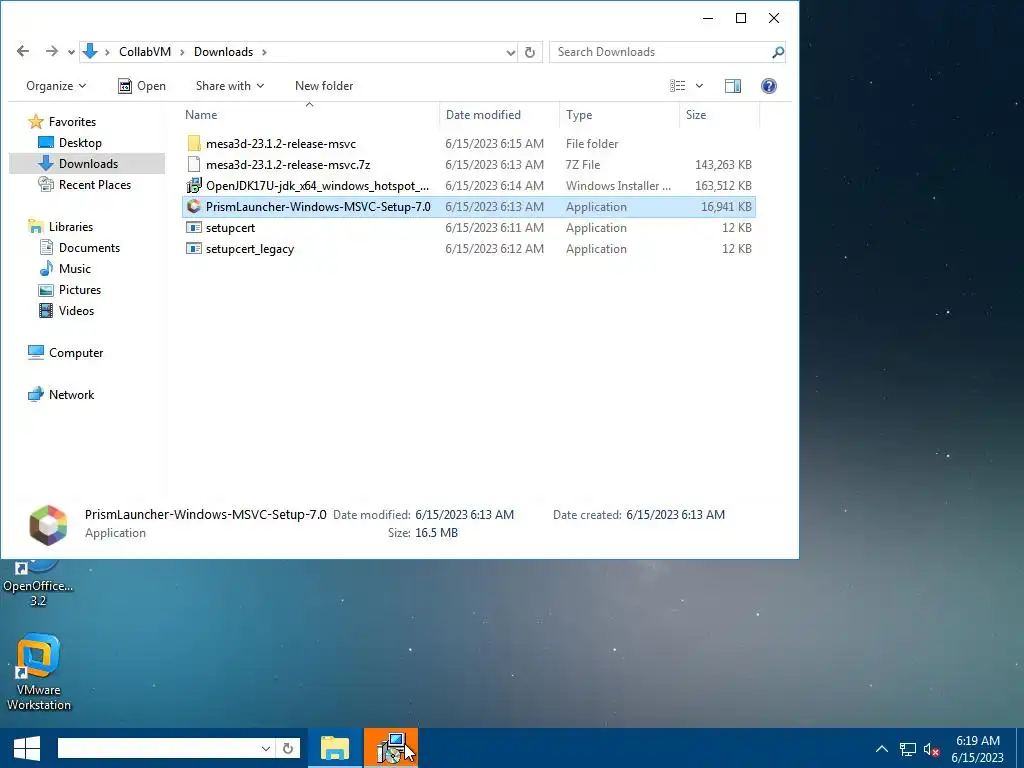Open the Windows Start button
The width and height of the screenshot is (1024, 768).
tap(26, 748)
